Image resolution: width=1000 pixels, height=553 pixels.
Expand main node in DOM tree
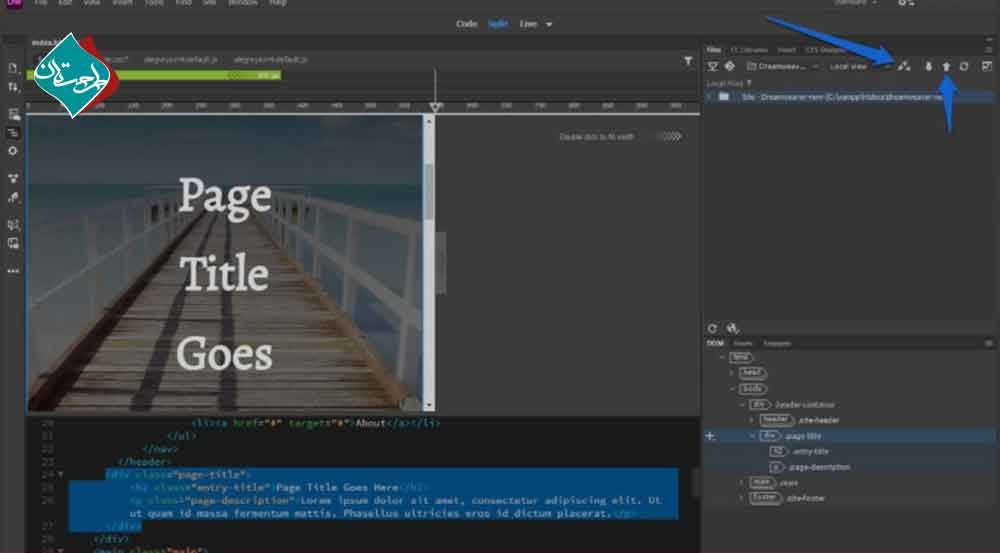coord(742,483)
